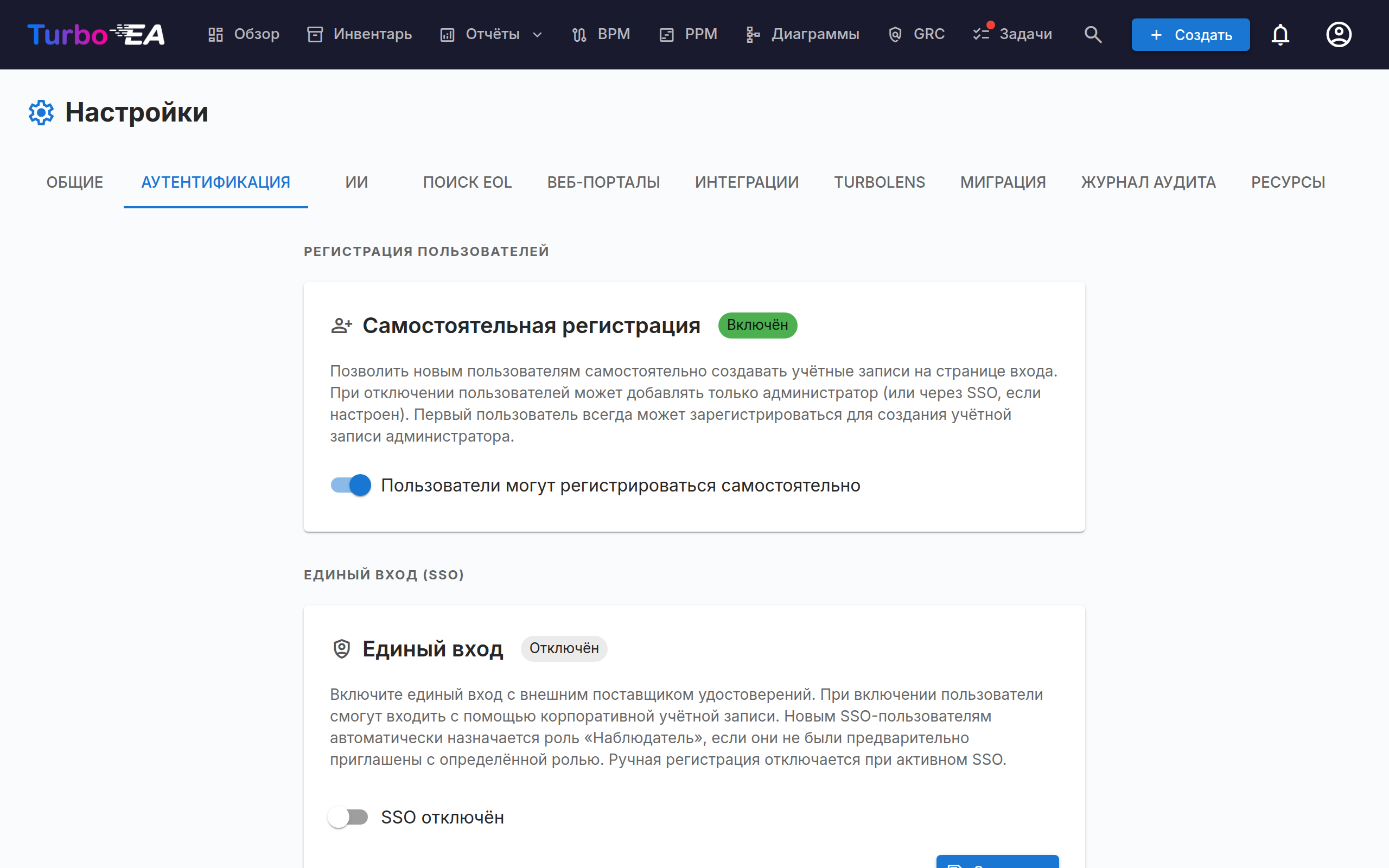1389x868 pixels.
Task: Click the Включён status chip
Action: point(757,325)
